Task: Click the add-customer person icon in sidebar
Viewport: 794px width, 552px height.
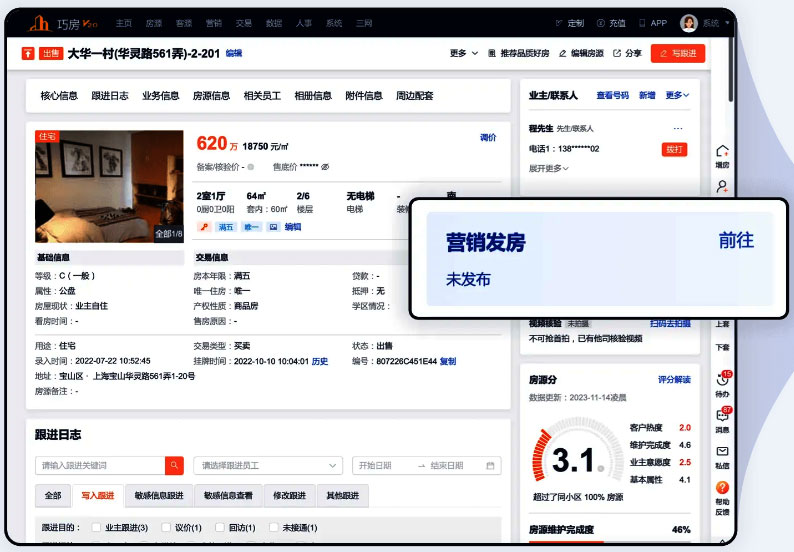Action: point(722,186)
